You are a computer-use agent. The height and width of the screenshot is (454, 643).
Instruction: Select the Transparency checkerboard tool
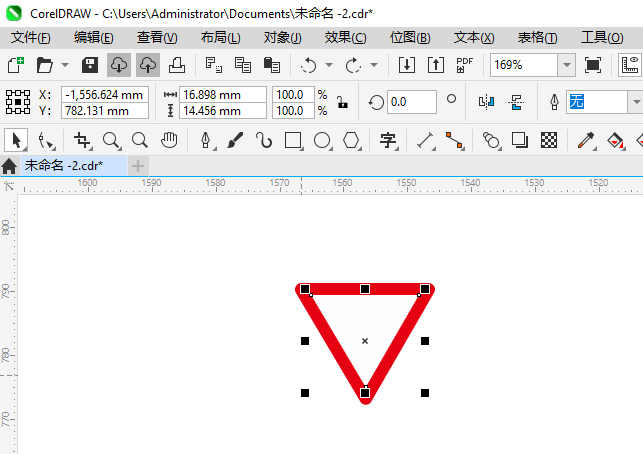point(549,140)
